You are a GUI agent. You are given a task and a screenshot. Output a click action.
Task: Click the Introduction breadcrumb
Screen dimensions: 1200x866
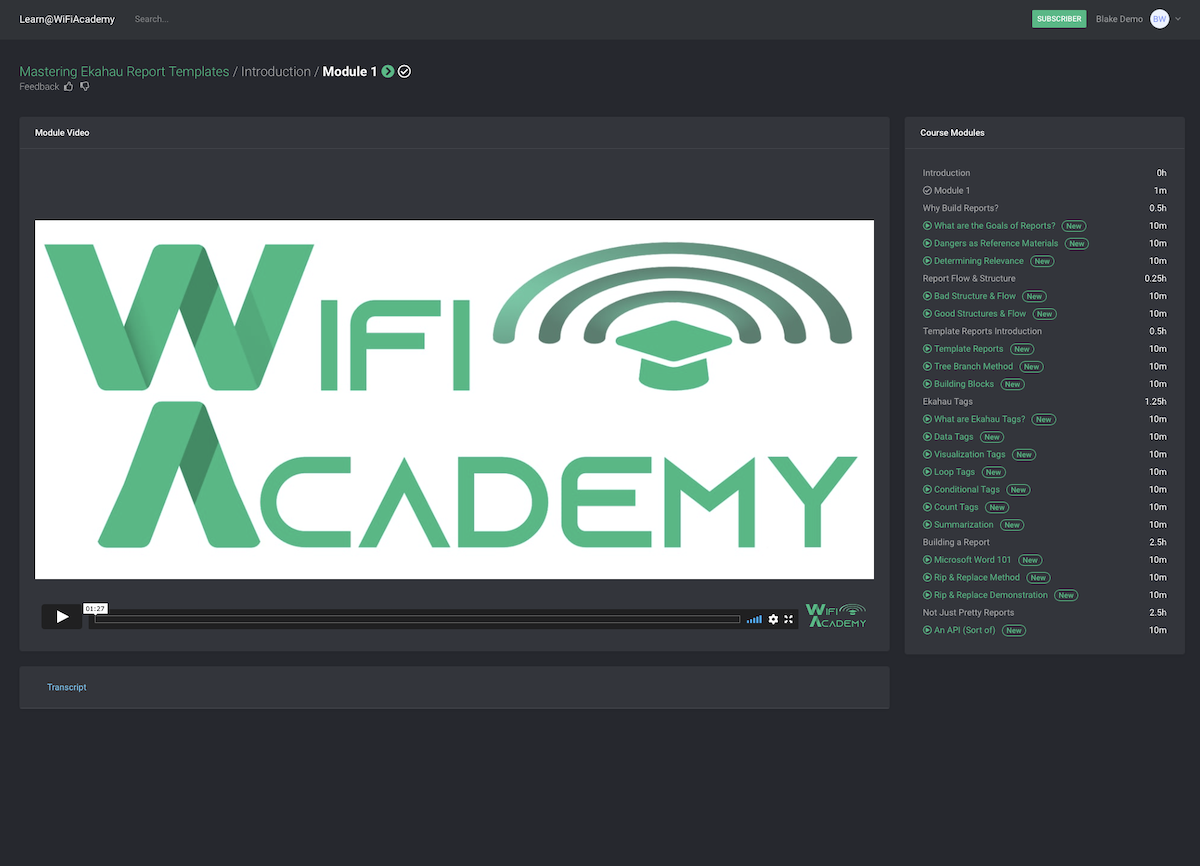276,72
